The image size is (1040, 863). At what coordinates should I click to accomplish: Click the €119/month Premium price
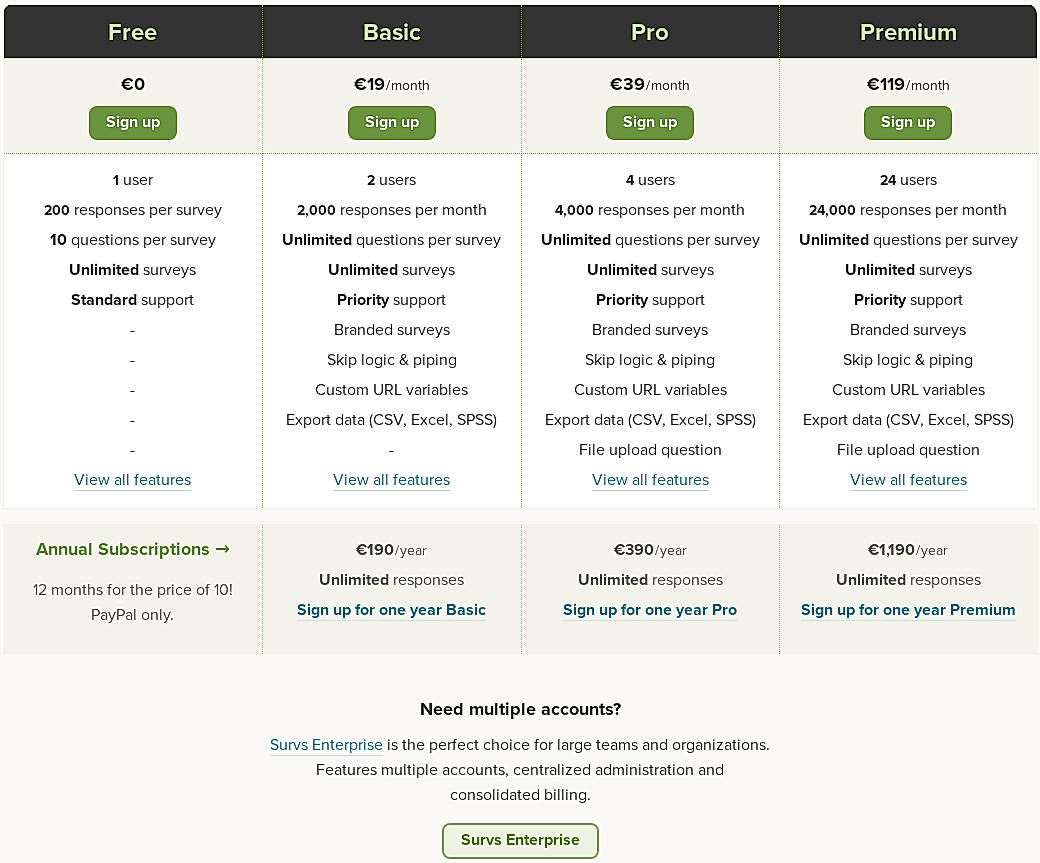click(908, 85)
